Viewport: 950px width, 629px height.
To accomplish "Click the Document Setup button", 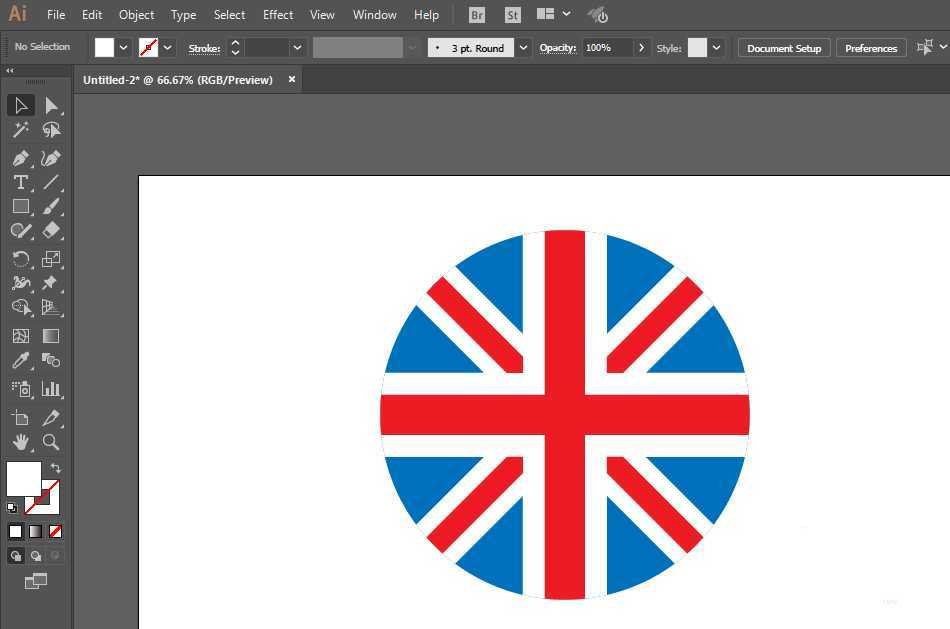I will (x=783, y=48).
